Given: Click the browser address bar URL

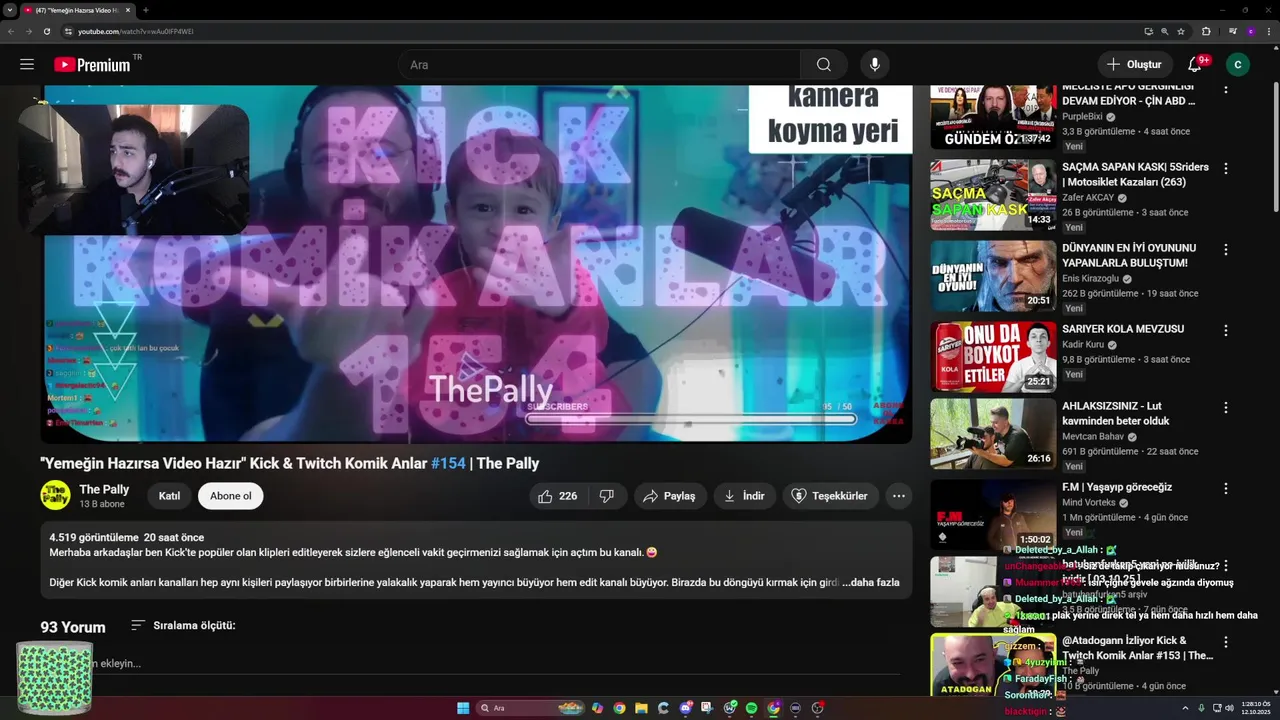Looking at the screenshot, I should point(136,31).
